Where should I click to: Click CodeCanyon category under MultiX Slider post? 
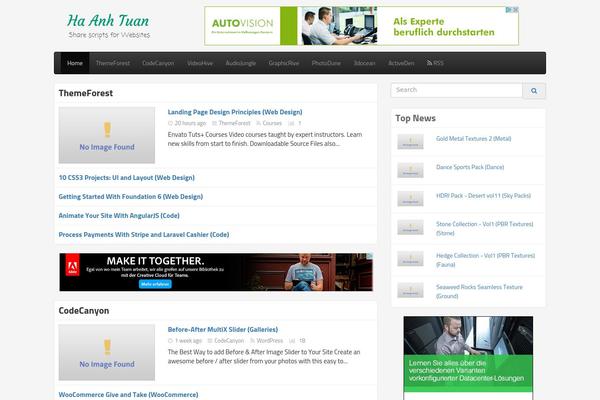click(229, 341)
